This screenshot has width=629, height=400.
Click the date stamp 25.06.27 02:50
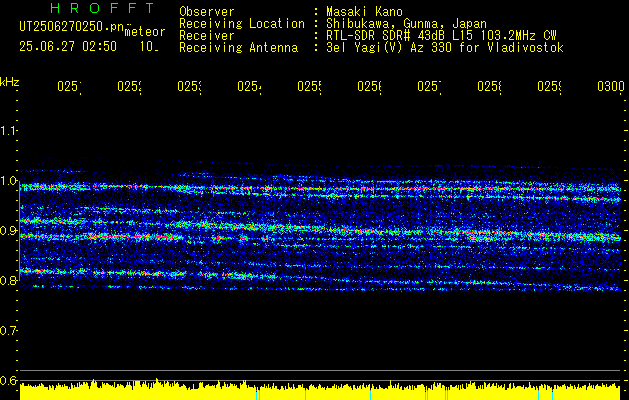coord(68,47)
